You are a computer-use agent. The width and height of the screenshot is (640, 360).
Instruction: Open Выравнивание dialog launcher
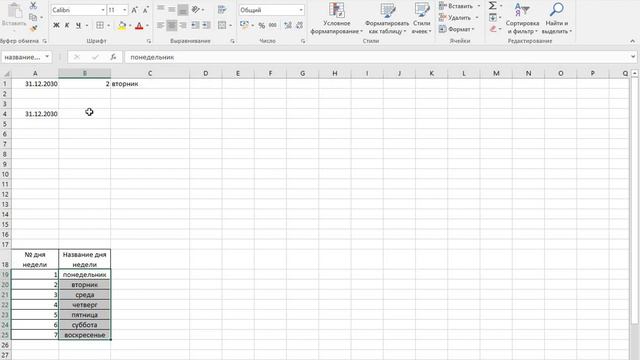coord(232,41)
